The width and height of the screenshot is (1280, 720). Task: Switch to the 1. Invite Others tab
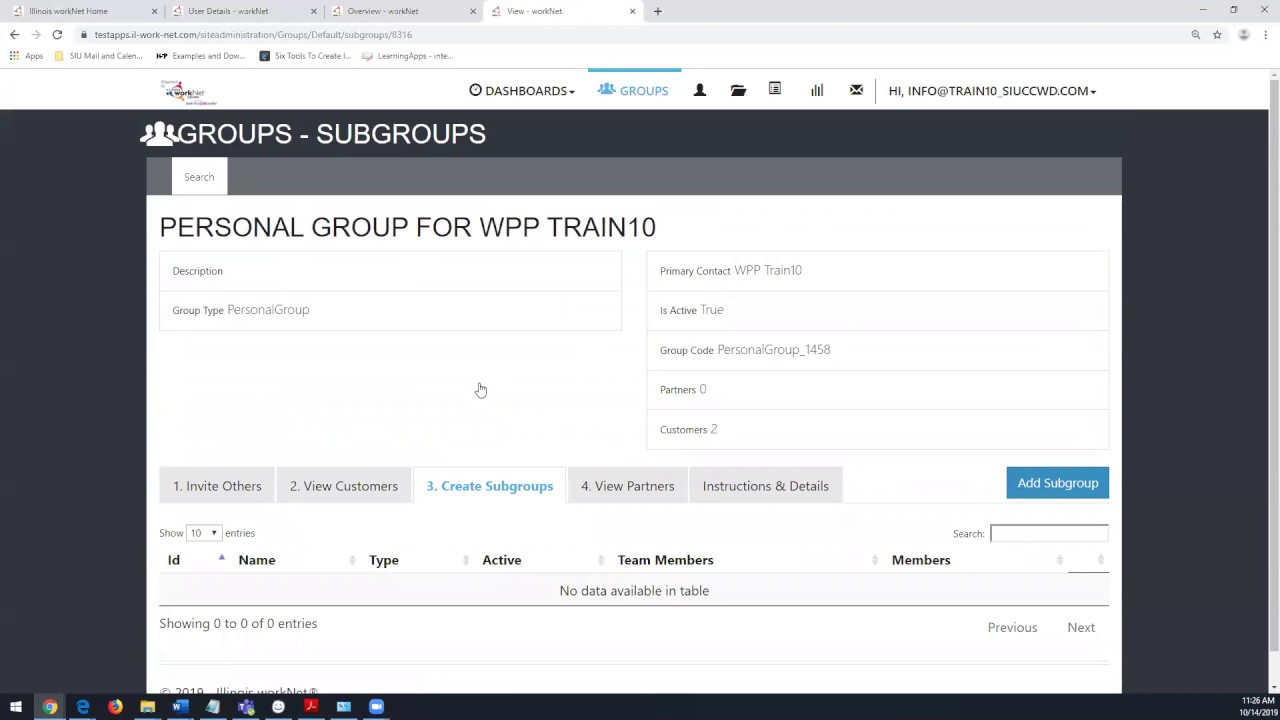click(x=217, y=486)
